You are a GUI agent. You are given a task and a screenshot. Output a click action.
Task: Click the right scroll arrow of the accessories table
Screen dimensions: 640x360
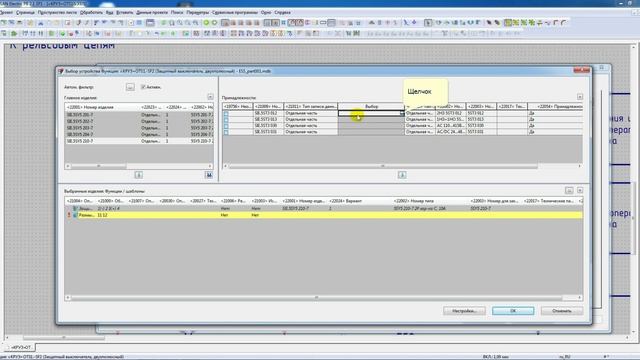click(580, 166)
